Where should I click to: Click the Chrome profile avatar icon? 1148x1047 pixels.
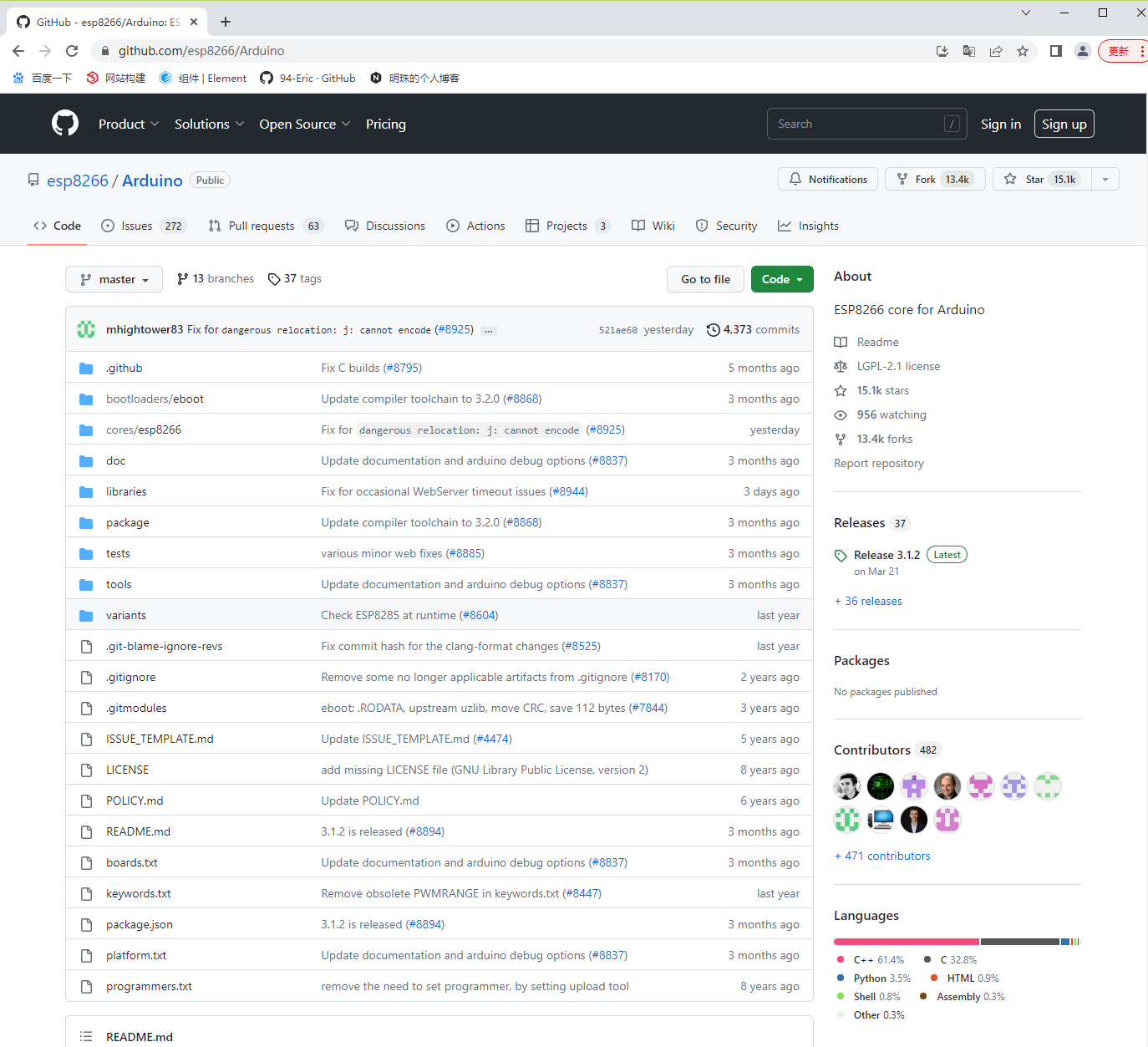pyautogui.click(x=1082, y=51)
